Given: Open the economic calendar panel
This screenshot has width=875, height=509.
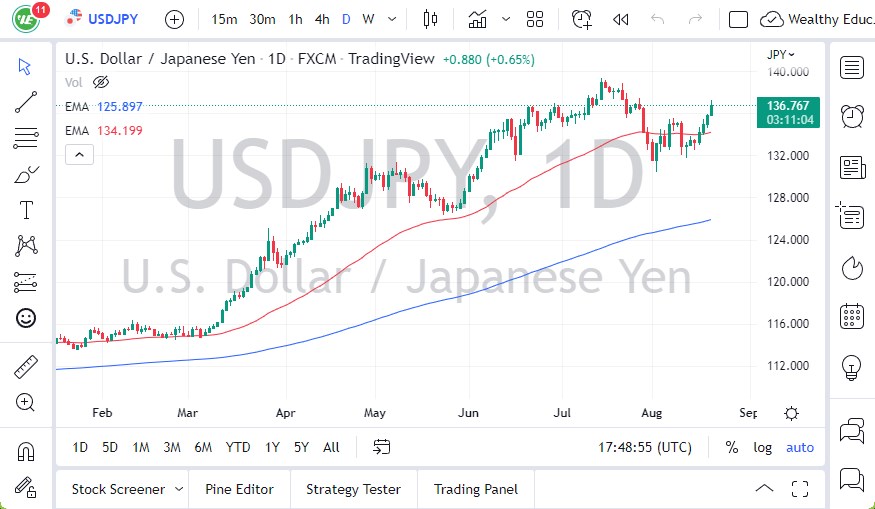Looking at the screenshot, I should click(852, 316).
